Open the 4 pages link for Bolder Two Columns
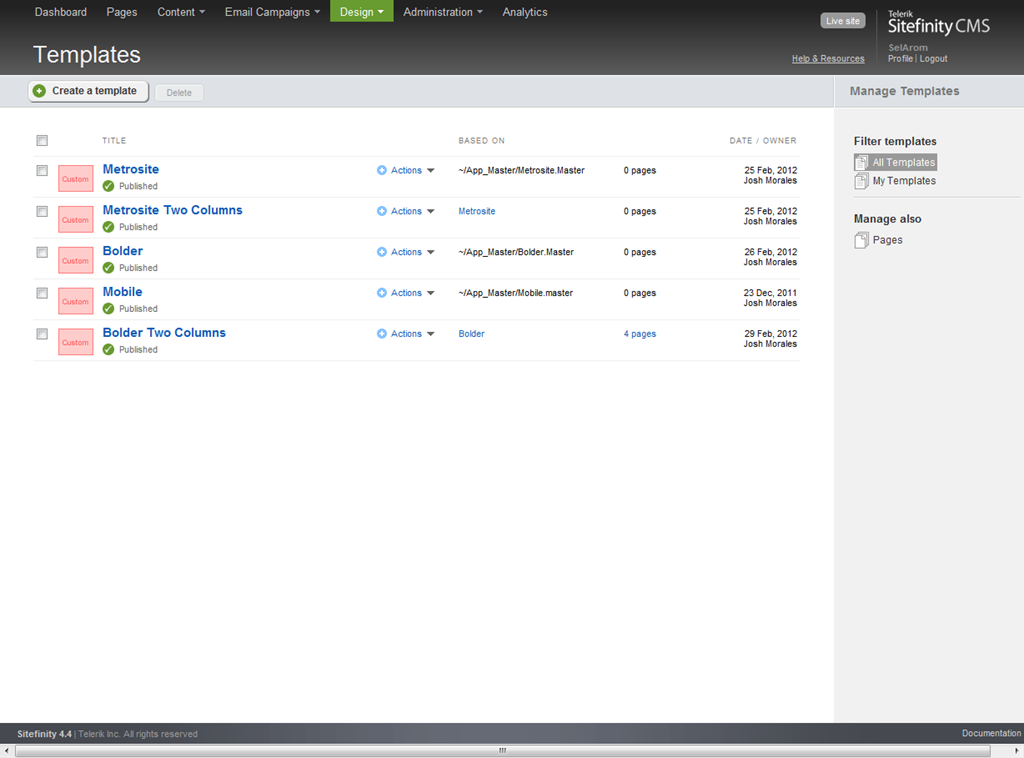 [640, 334]
